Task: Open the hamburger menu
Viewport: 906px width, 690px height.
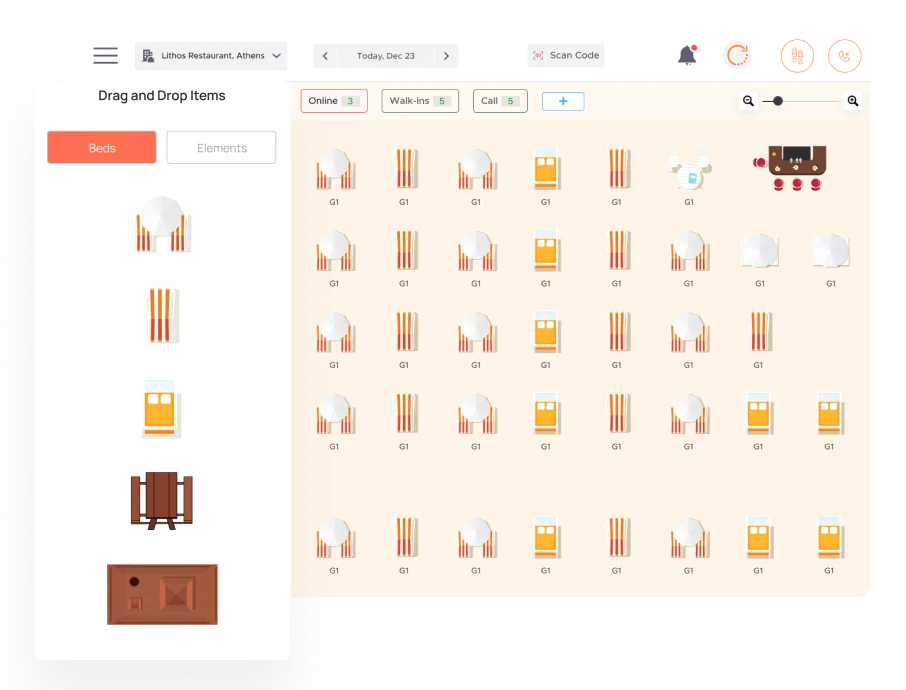Action: coord(106,55)
